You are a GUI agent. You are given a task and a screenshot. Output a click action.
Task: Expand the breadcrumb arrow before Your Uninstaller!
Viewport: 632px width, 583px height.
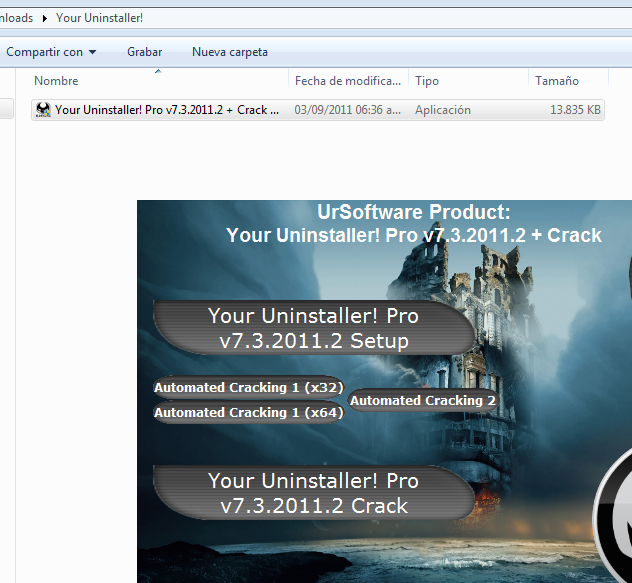[45, 18]
